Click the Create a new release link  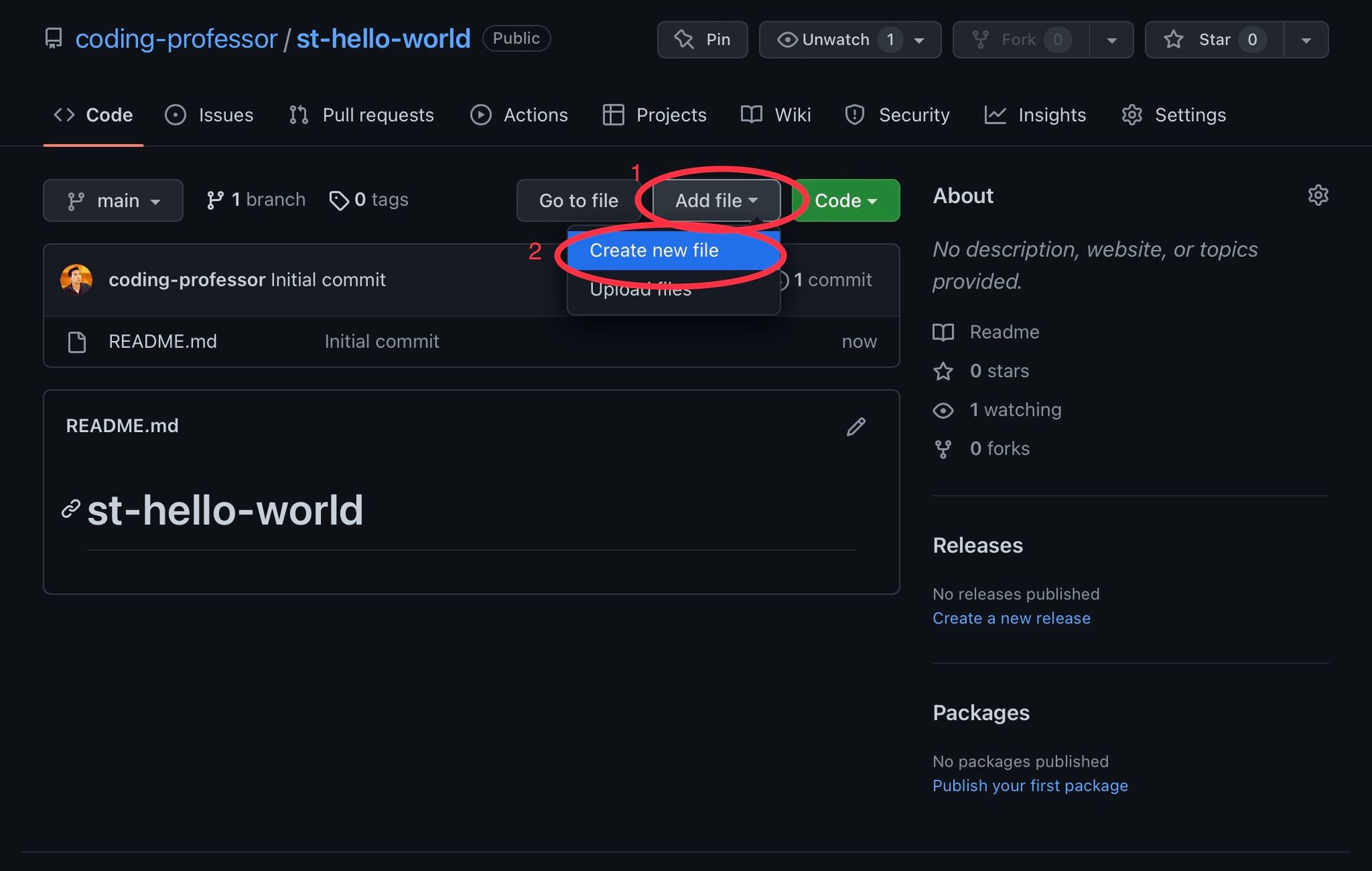click(1011, 618)
